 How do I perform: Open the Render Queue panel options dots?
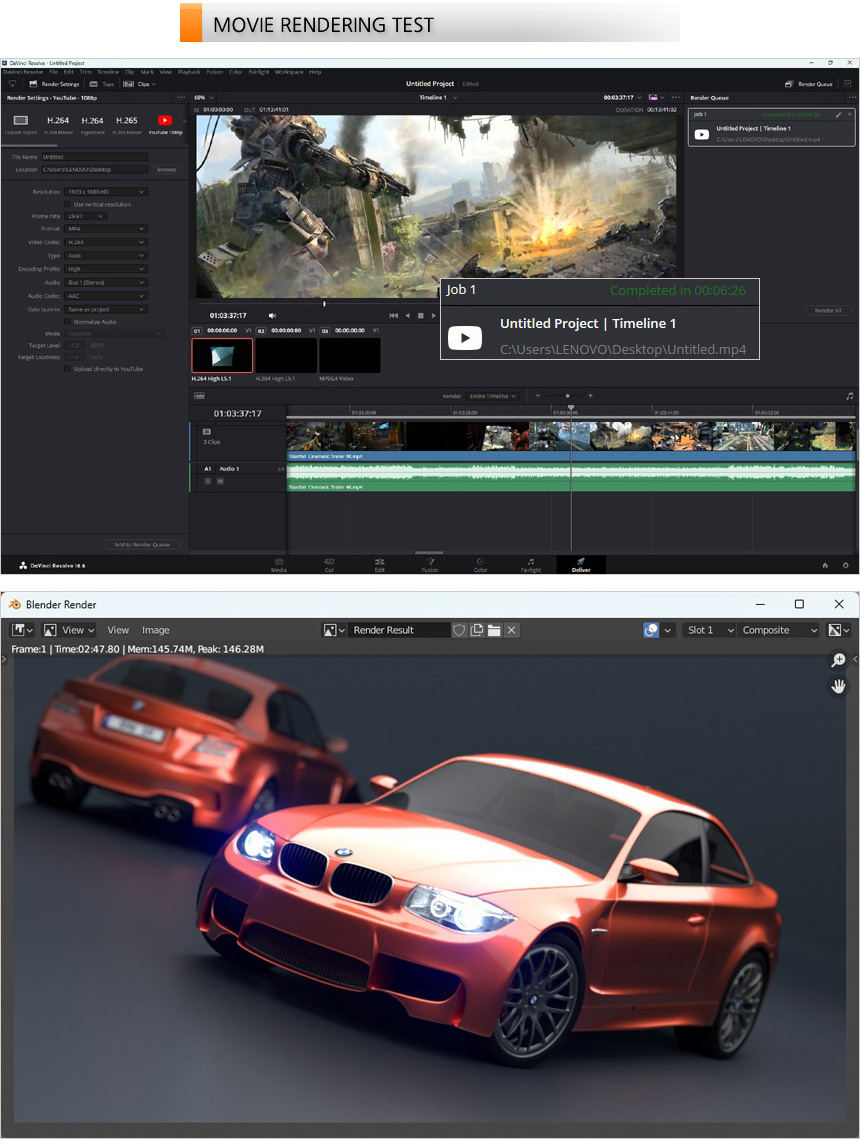[x=851, y=97]
